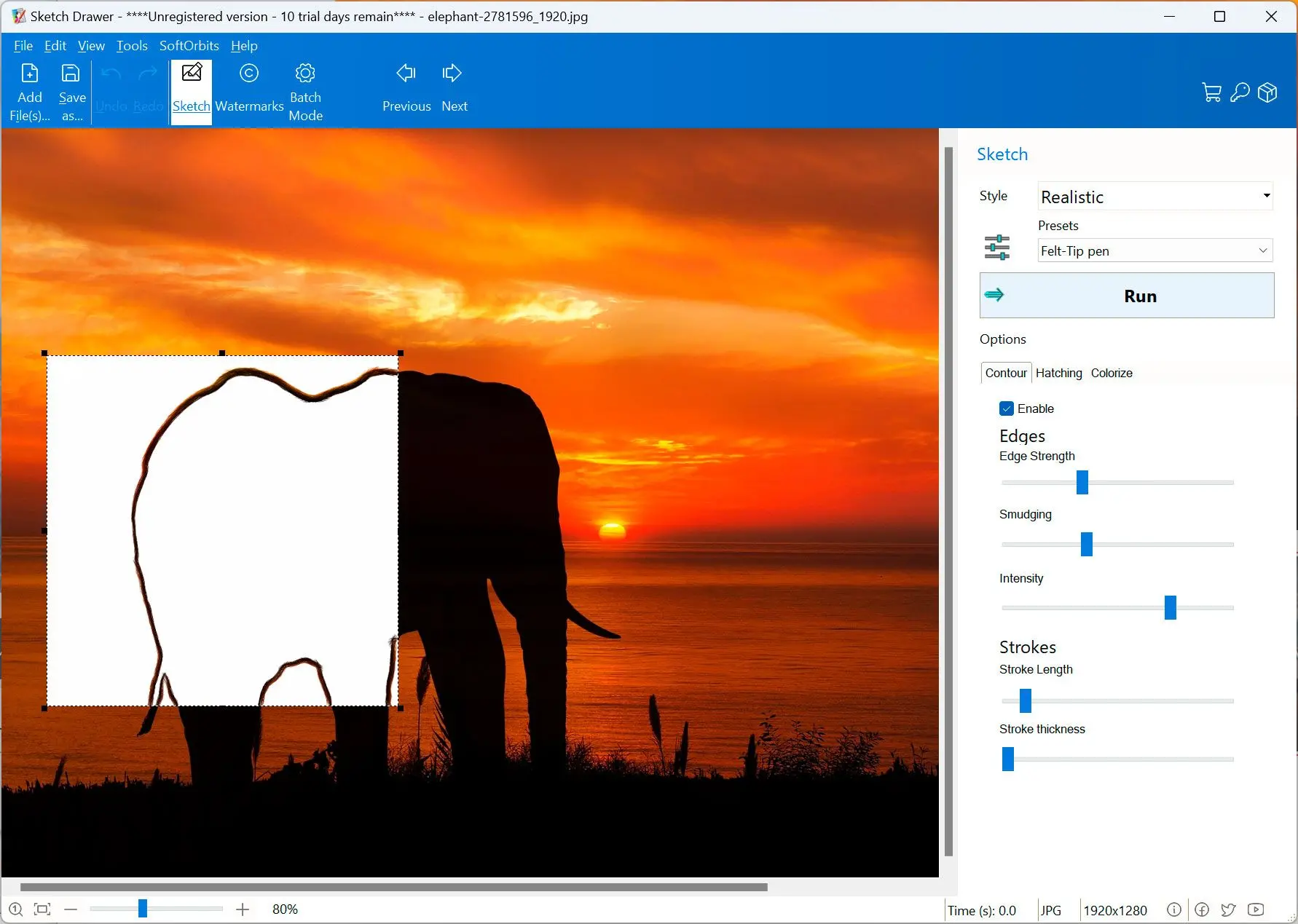Expand the Style Realistic dropdown
The height and width of the screenshot is (924, 1298).
(x=1155, y=196)
